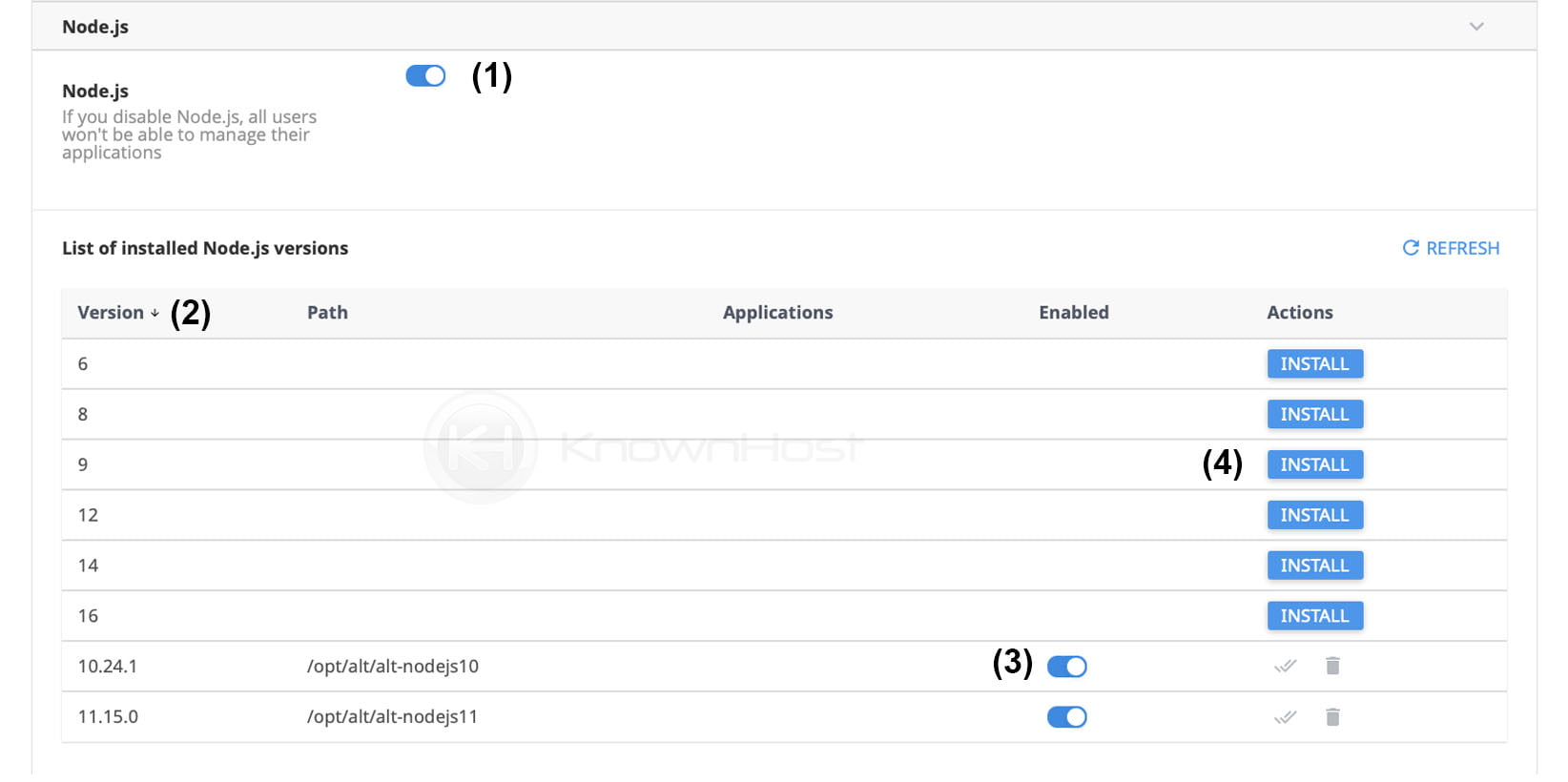Install Node.js version 9
This screenshot has height=782, width=1568.
tap(1314, 464)
